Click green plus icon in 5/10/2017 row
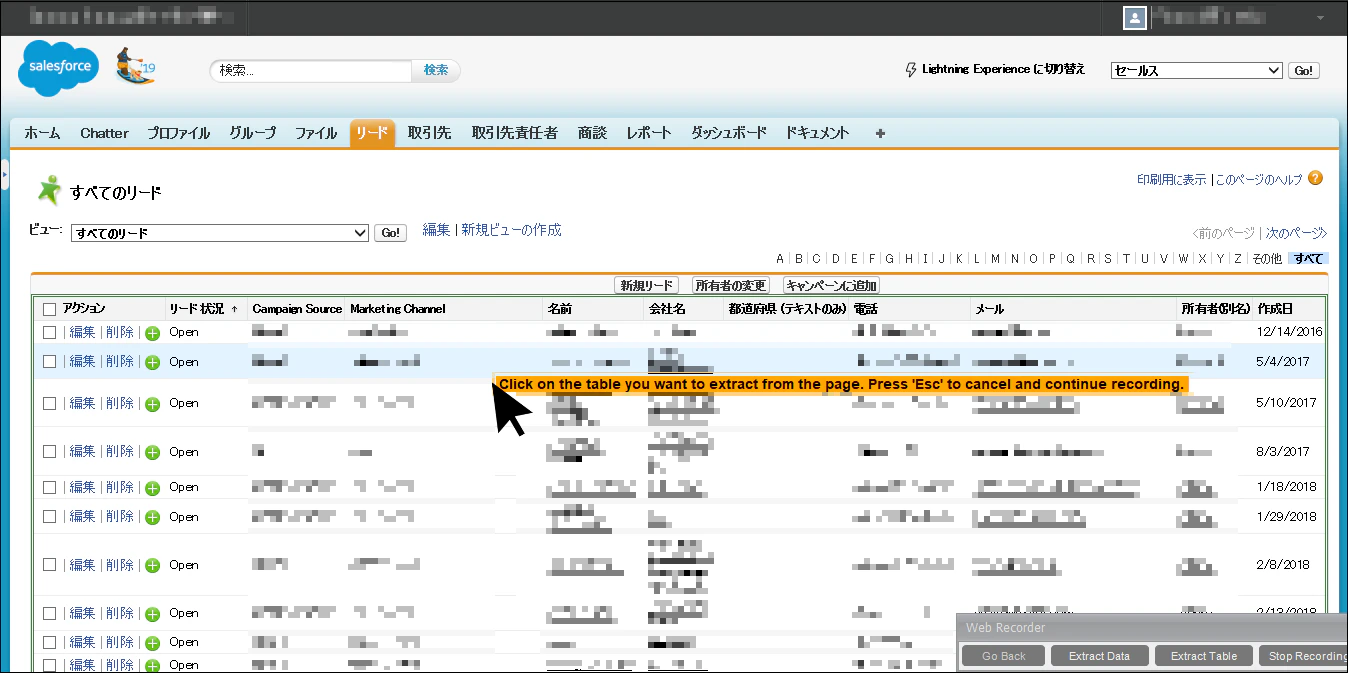Image resolution: width=1348 pixels, height=673 pixels. pyautogui.click(x=152, y=404)
